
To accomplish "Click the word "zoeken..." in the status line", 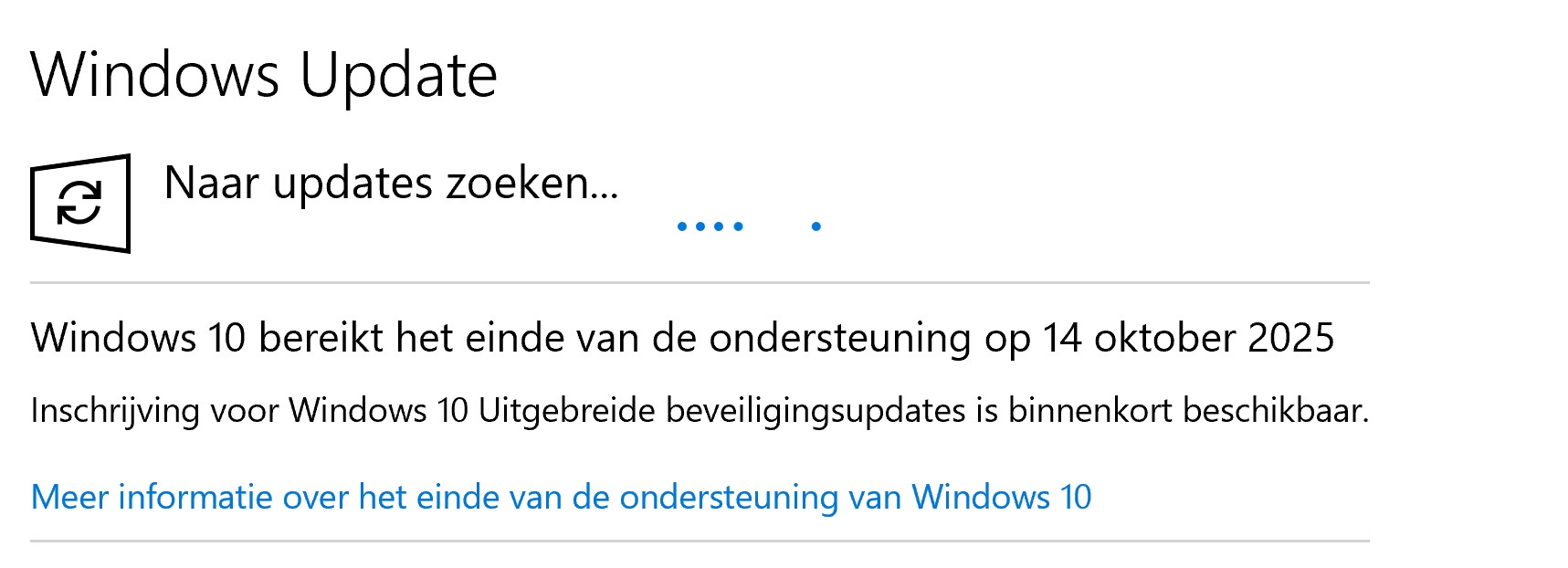I will click(x=532, y=183).
